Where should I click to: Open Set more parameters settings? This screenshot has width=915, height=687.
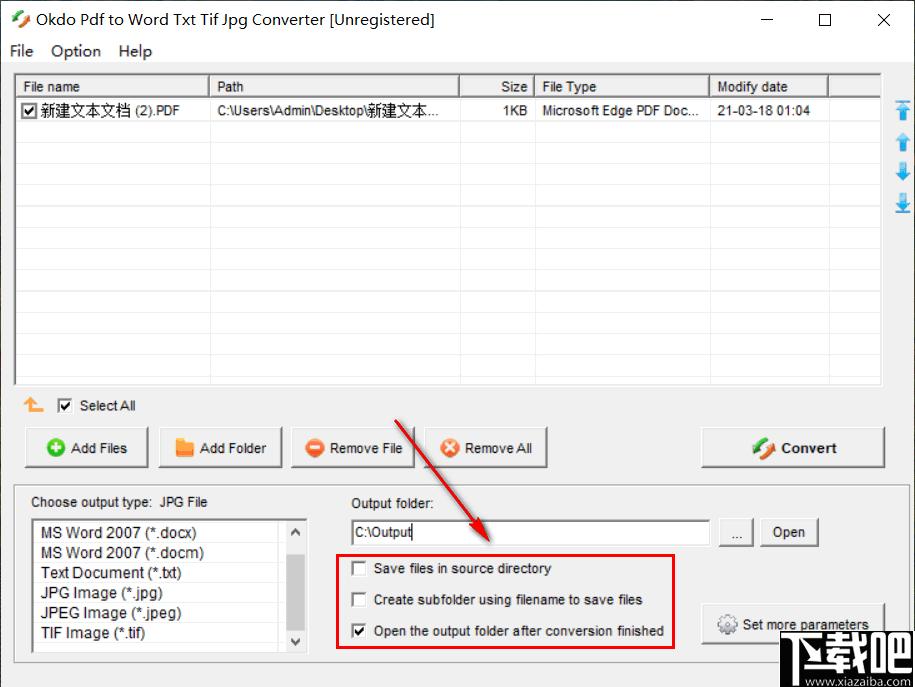[793, 624]
